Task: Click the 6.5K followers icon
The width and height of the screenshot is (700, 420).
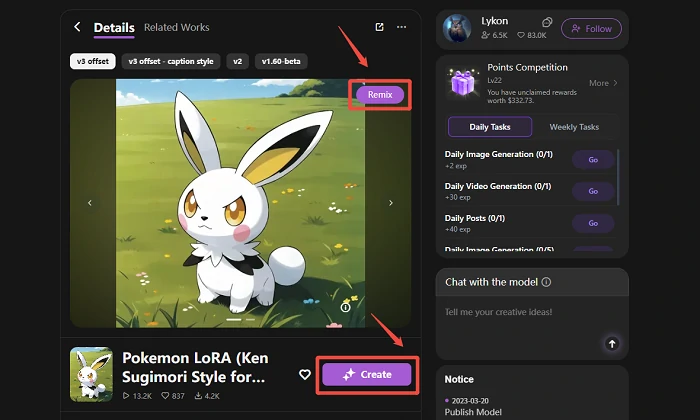Action: pyautogui.click(x=485, y=35)
